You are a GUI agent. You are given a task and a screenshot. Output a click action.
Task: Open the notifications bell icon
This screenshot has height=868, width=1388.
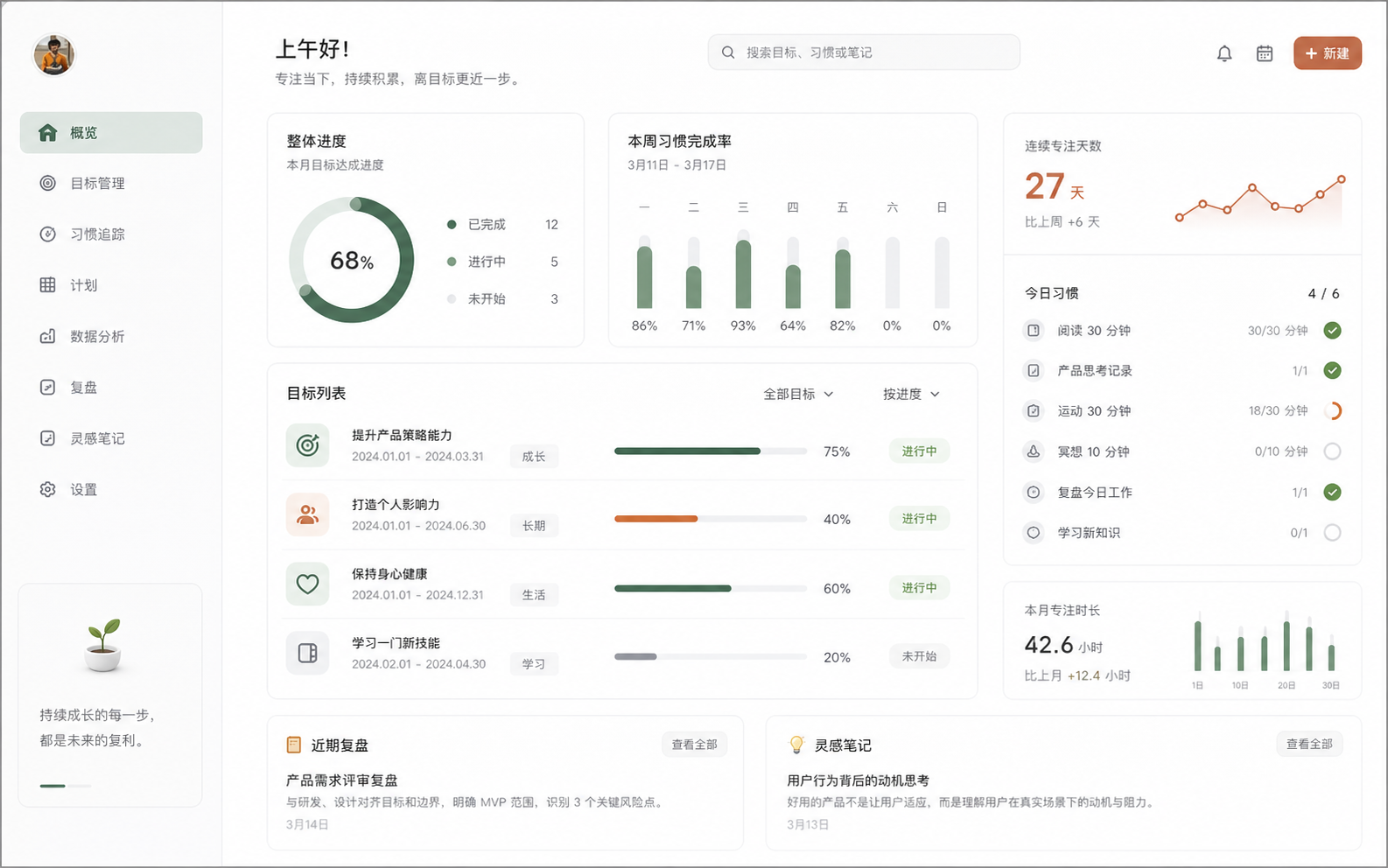tap(1224, 53)
